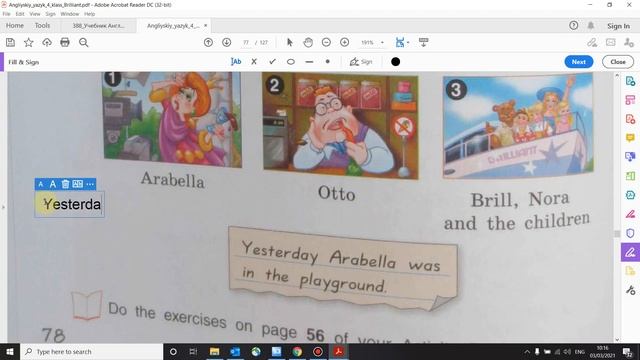640x360 pixels.
Task: Open Adobe Acrobat taskbar icon
Action: (338, 351)
